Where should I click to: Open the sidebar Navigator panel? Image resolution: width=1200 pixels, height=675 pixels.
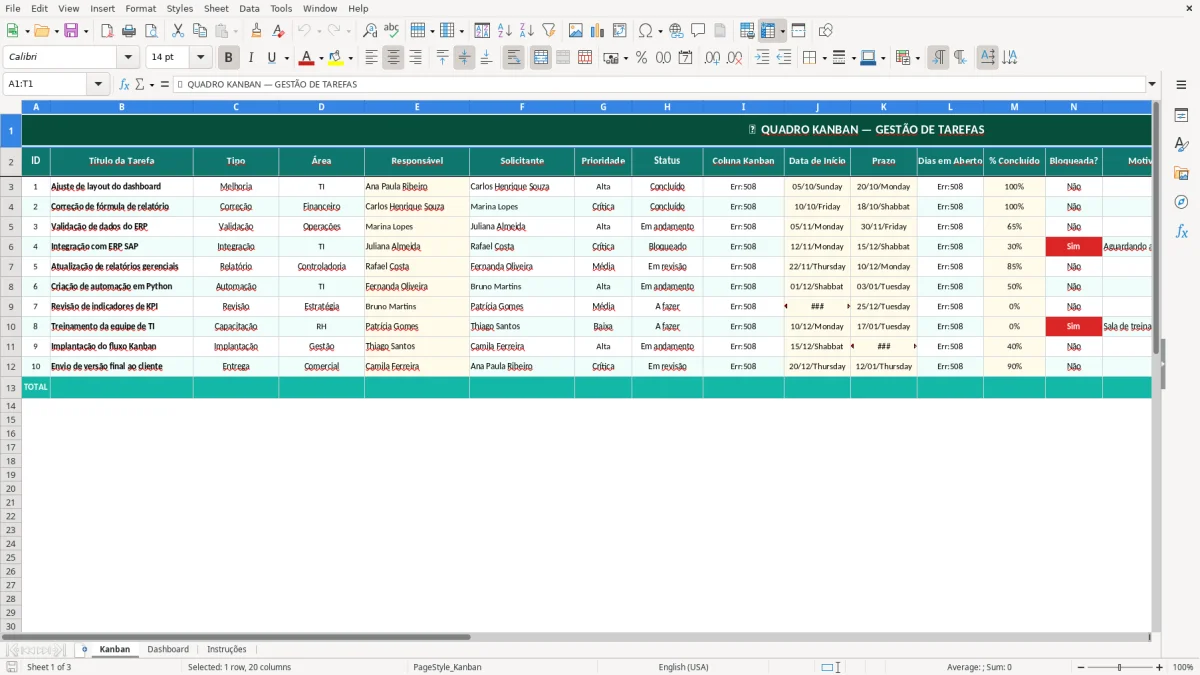[1181, 202]
